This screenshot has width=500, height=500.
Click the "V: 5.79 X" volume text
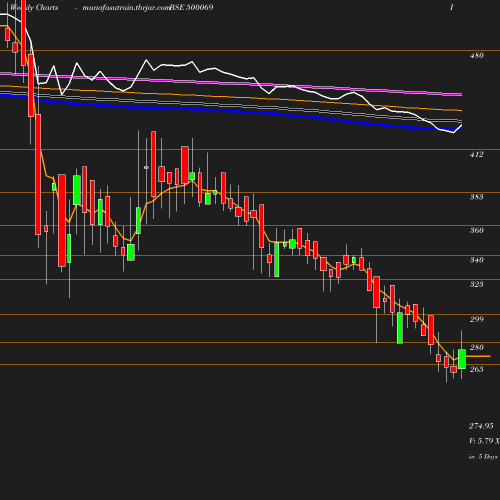[x=484, y=441]
